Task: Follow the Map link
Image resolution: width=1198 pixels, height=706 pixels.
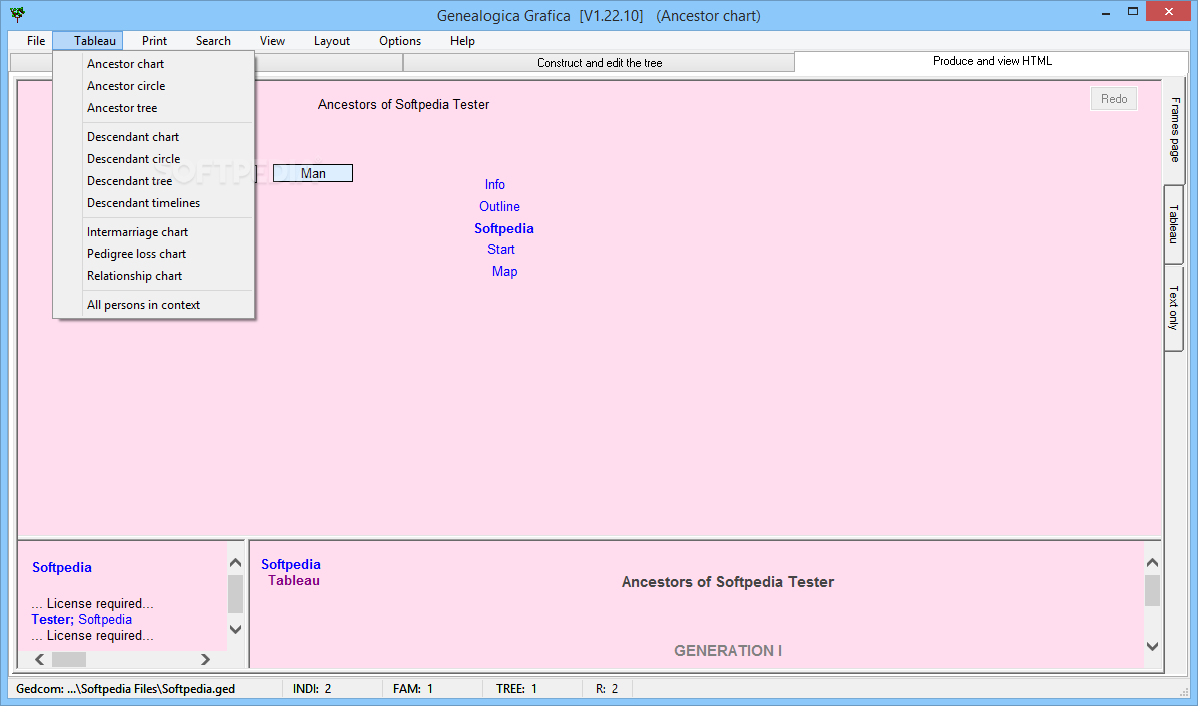Action: point(504,271)
